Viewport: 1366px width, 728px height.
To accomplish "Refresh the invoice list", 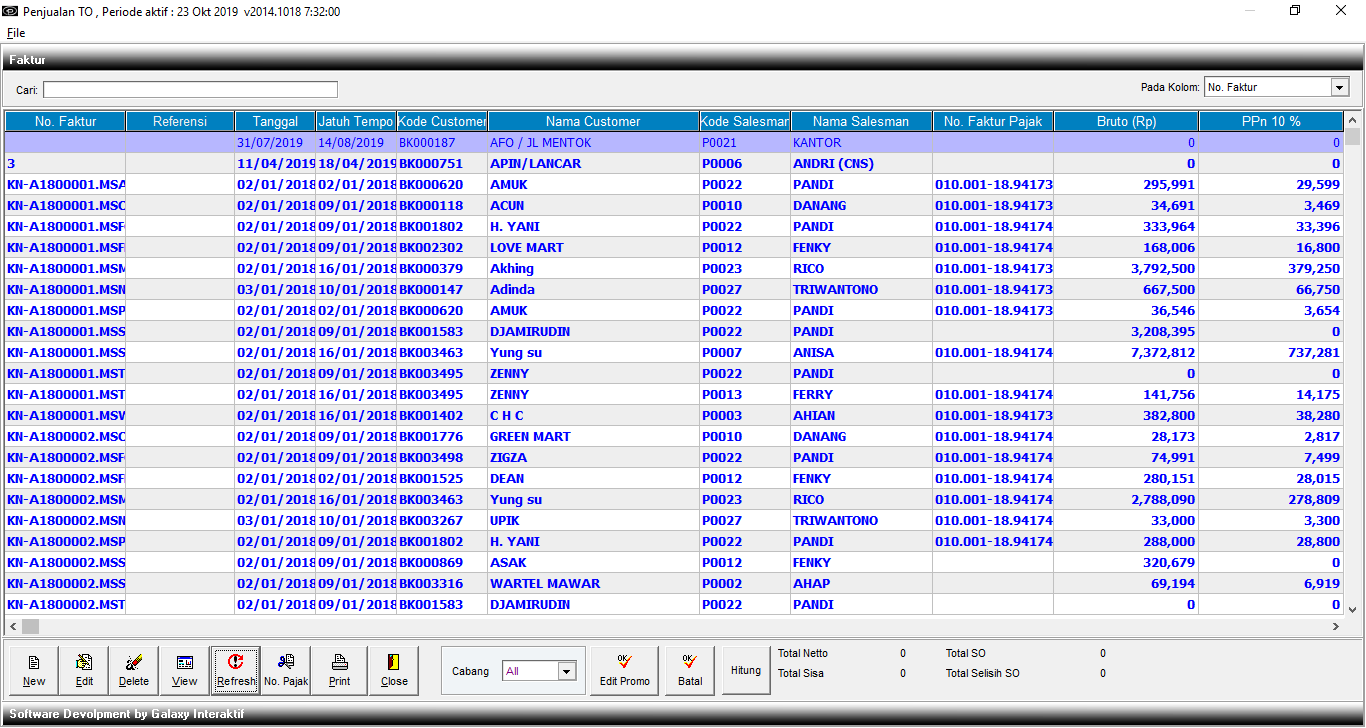I will [235, 670].
